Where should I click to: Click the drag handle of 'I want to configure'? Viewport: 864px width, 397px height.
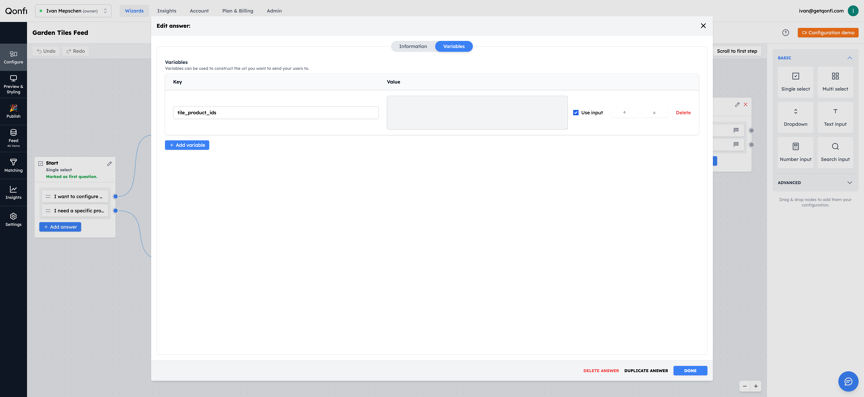[x=48, y=196]
